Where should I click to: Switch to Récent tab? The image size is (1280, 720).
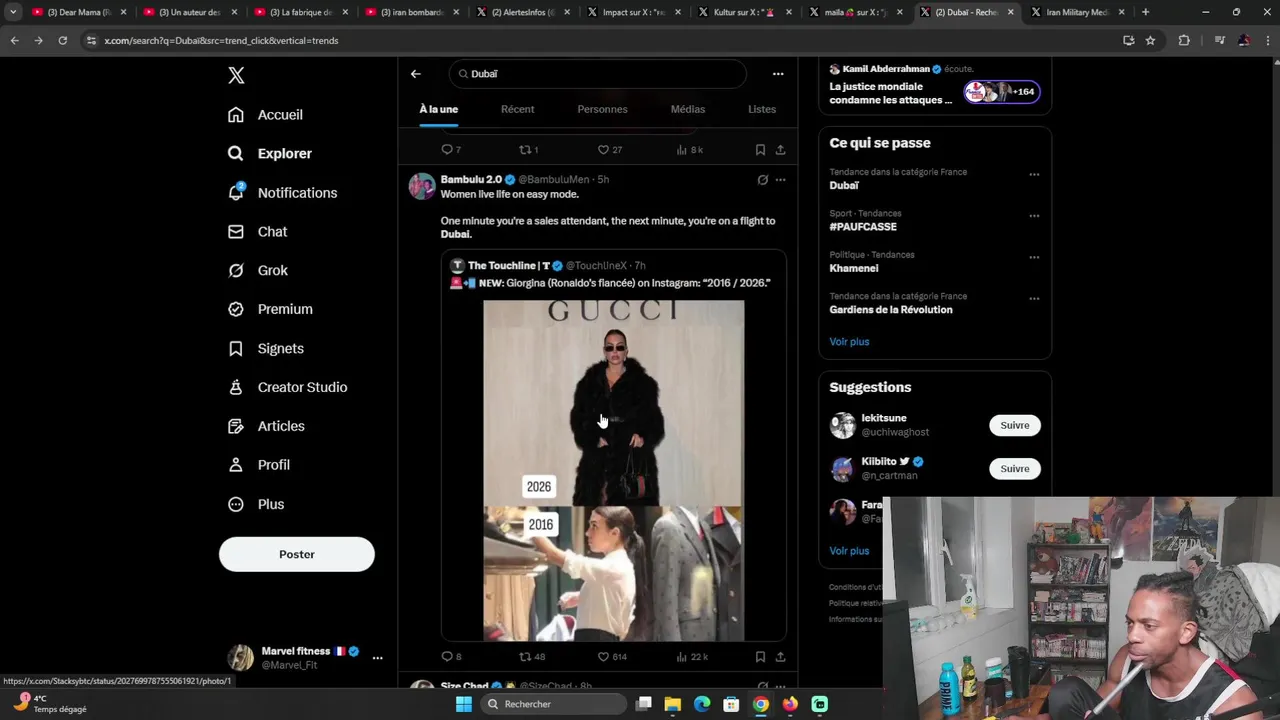tap(518, 109)
